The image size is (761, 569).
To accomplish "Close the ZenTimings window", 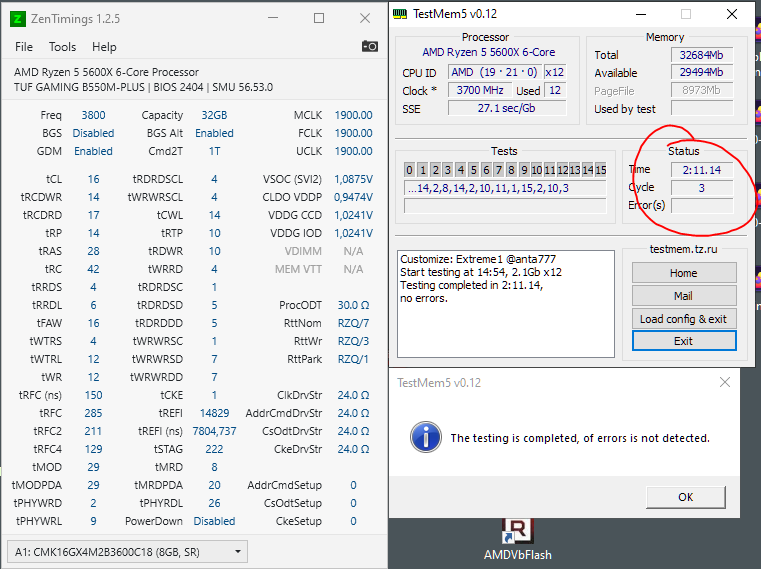I will pos(365,18).
